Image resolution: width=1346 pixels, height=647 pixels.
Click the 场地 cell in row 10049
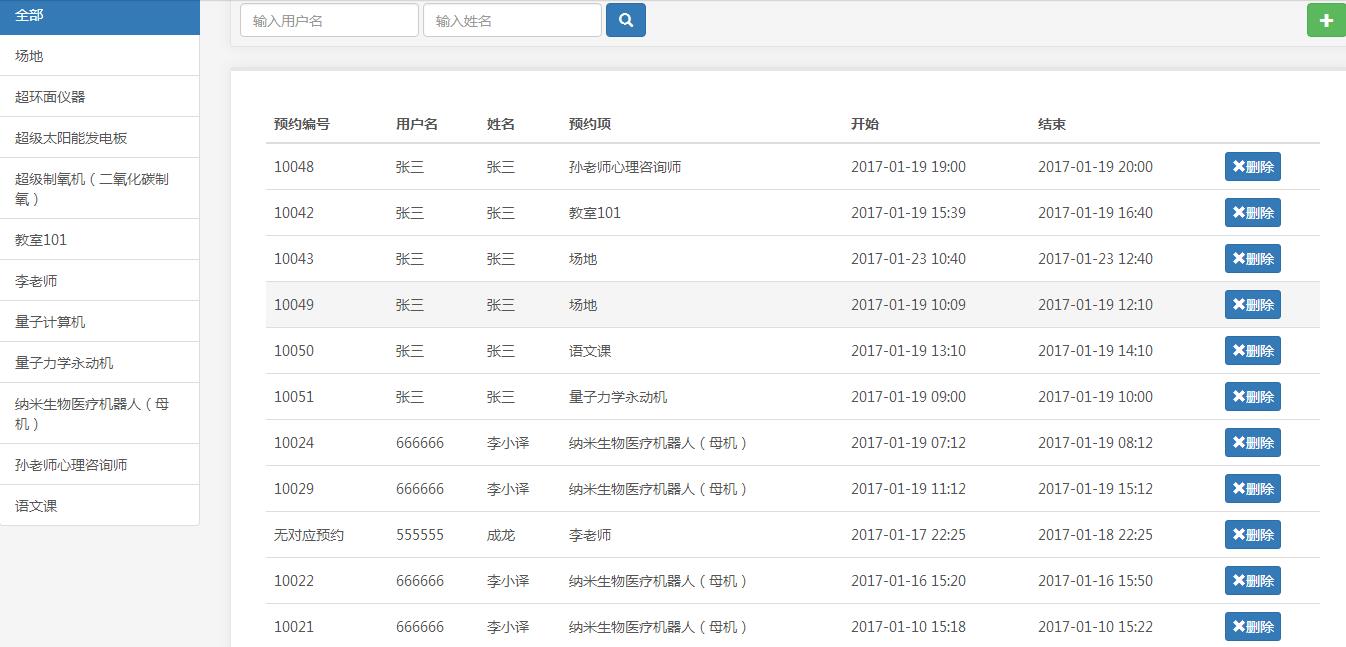[583, 305]
